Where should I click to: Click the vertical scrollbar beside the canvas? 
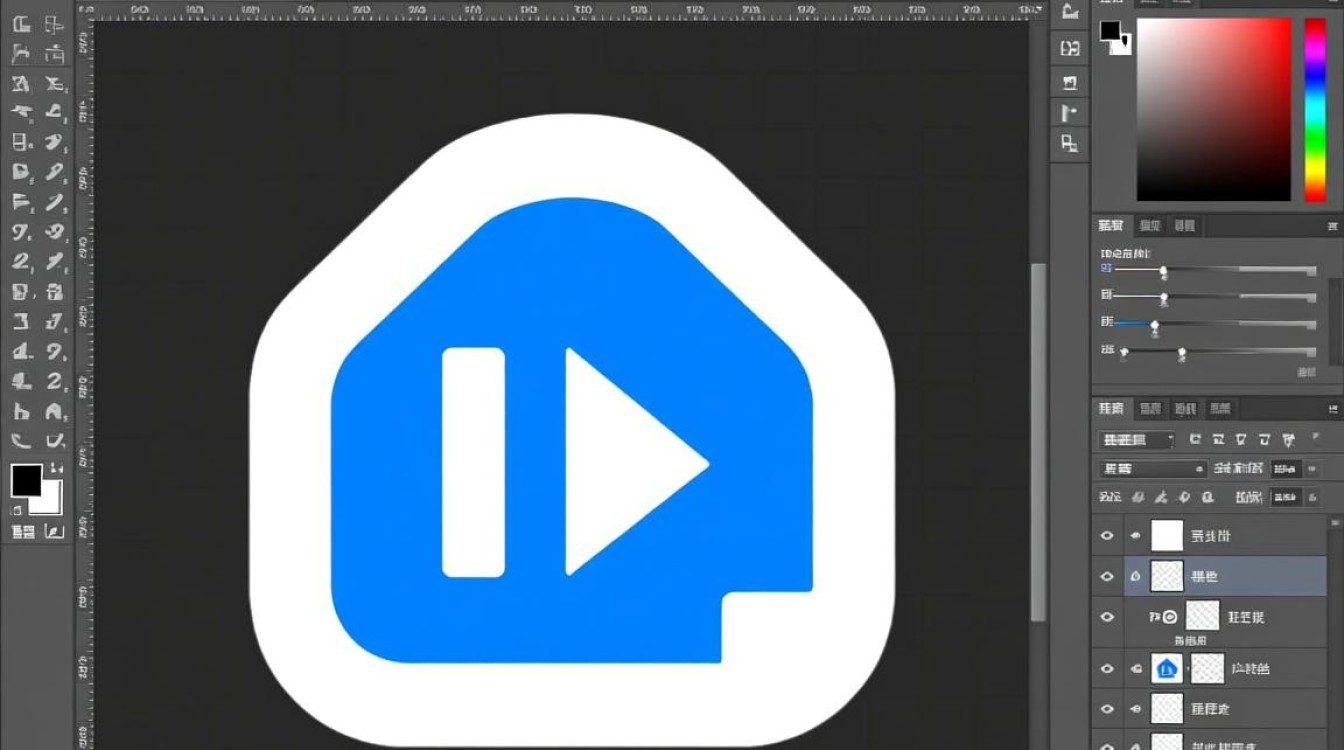[1038, 440]
